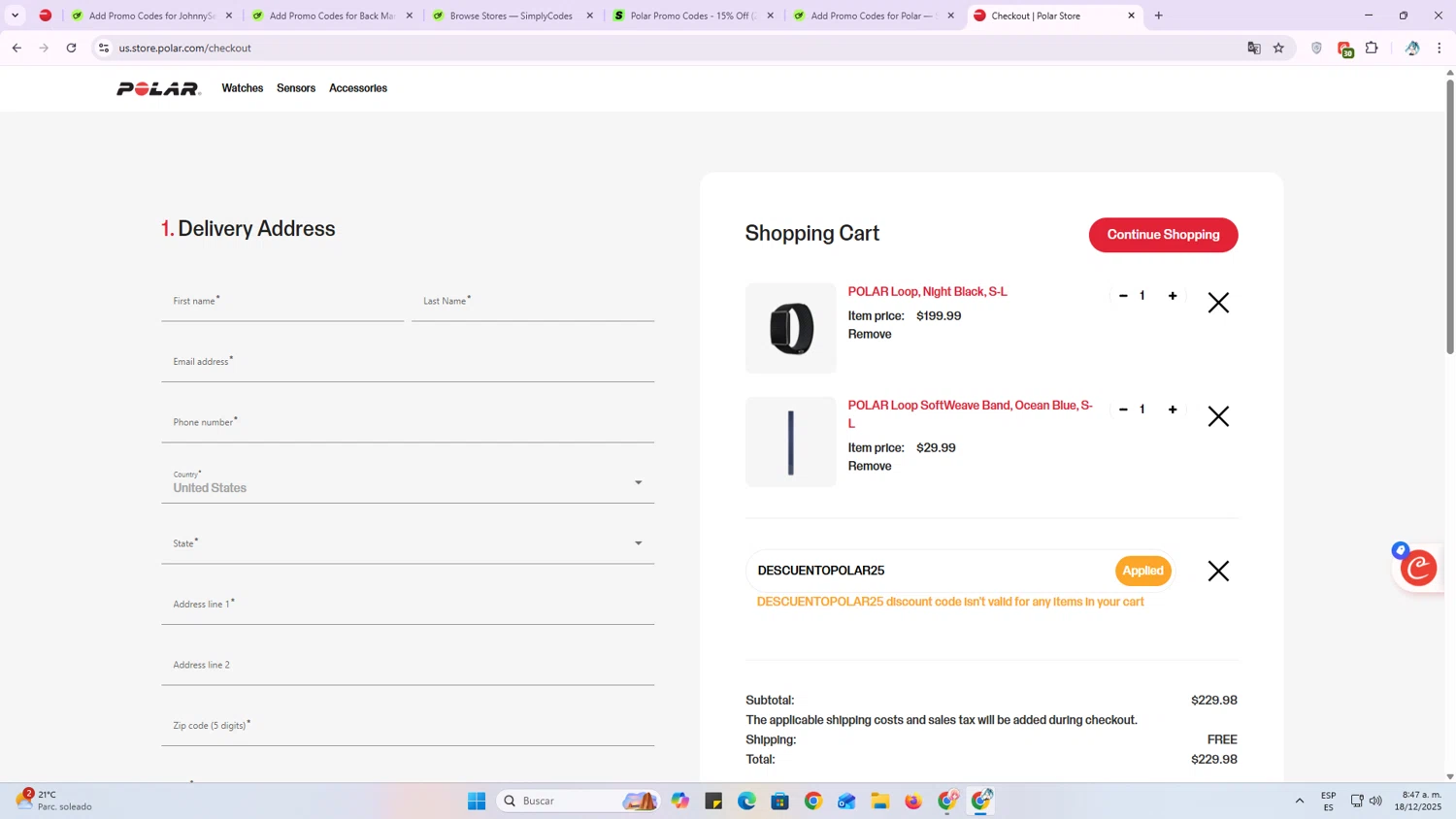Switch to Browse Stores SimplyCodes tab
This screenshot has width=1456, height=819.
click(512, 16)
